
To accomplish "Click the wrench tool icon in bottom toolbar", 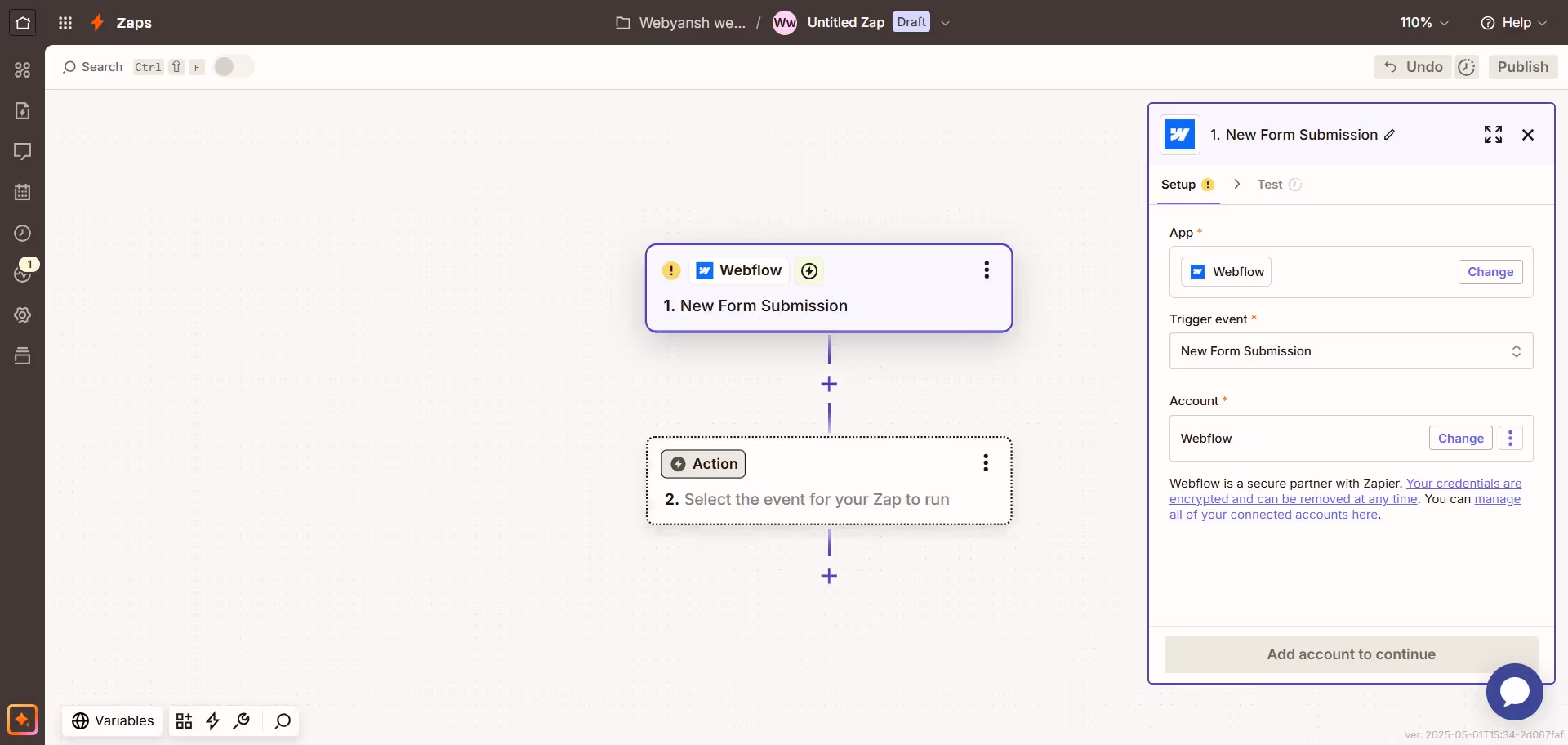I will [x=242, y=720].
